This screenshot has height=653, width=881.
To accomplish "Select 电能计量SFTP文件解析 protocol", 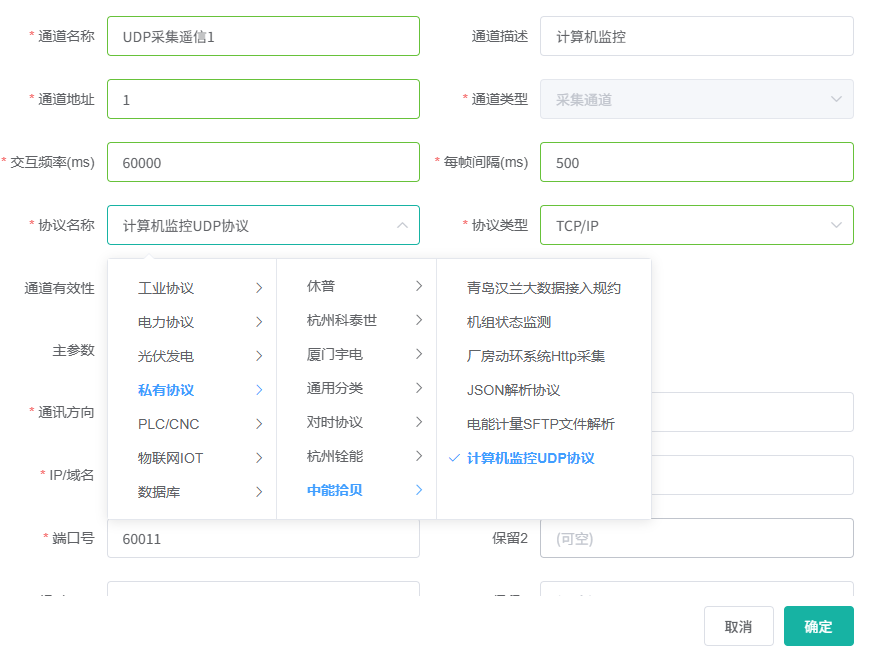I will tap(540, 424).
